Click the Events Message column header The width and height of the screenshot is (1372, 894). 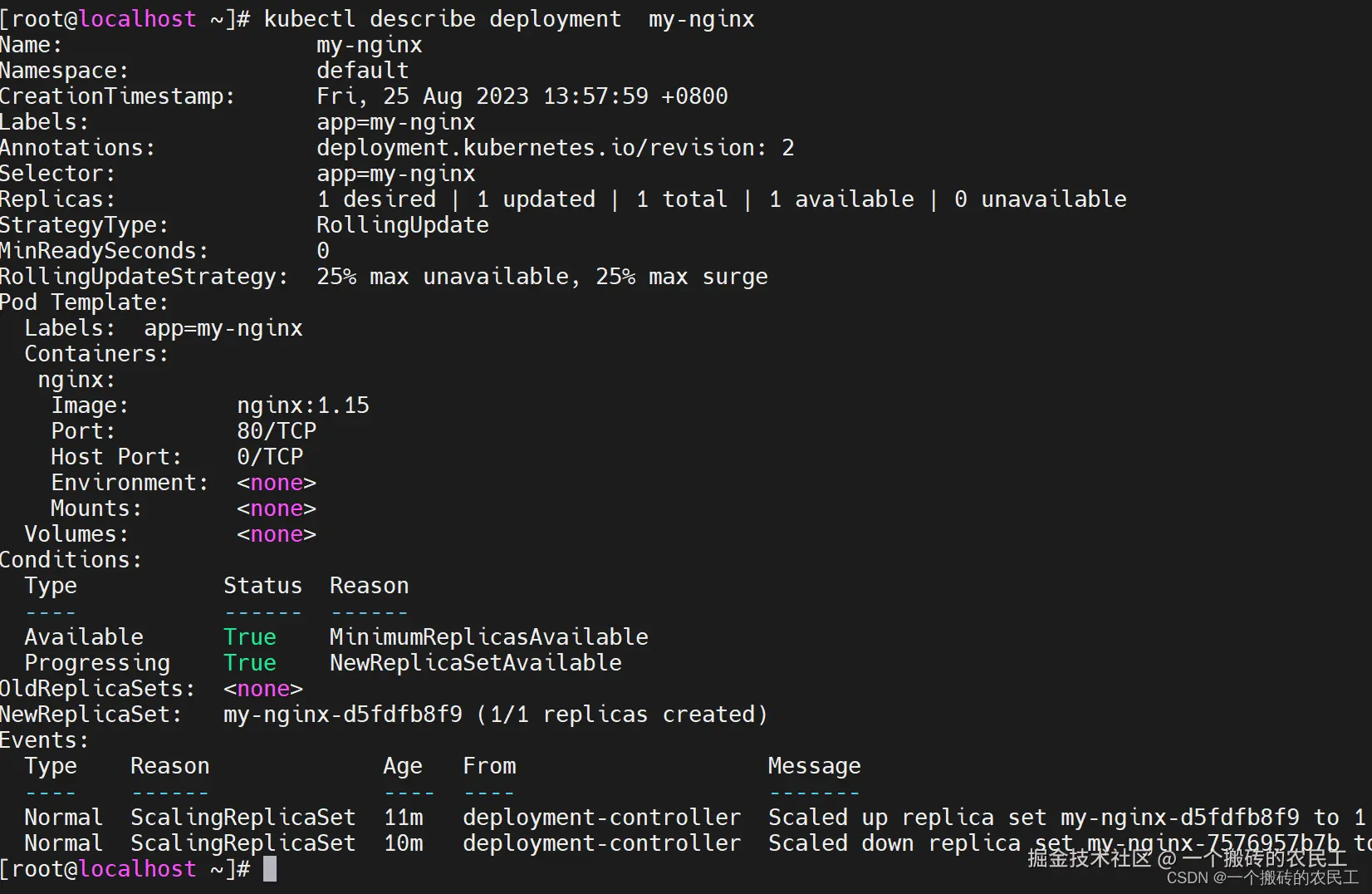pyautogui.click(x=815, y=766)
